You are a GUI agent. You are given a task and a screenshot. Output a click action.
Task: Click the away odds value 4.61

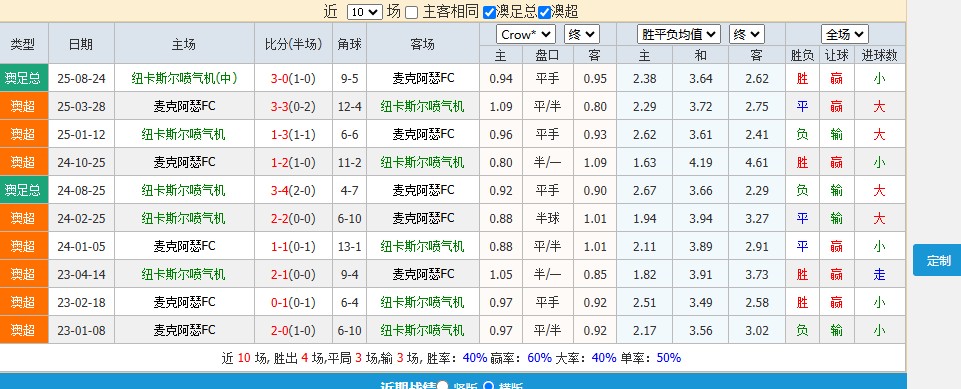(757, 162)
